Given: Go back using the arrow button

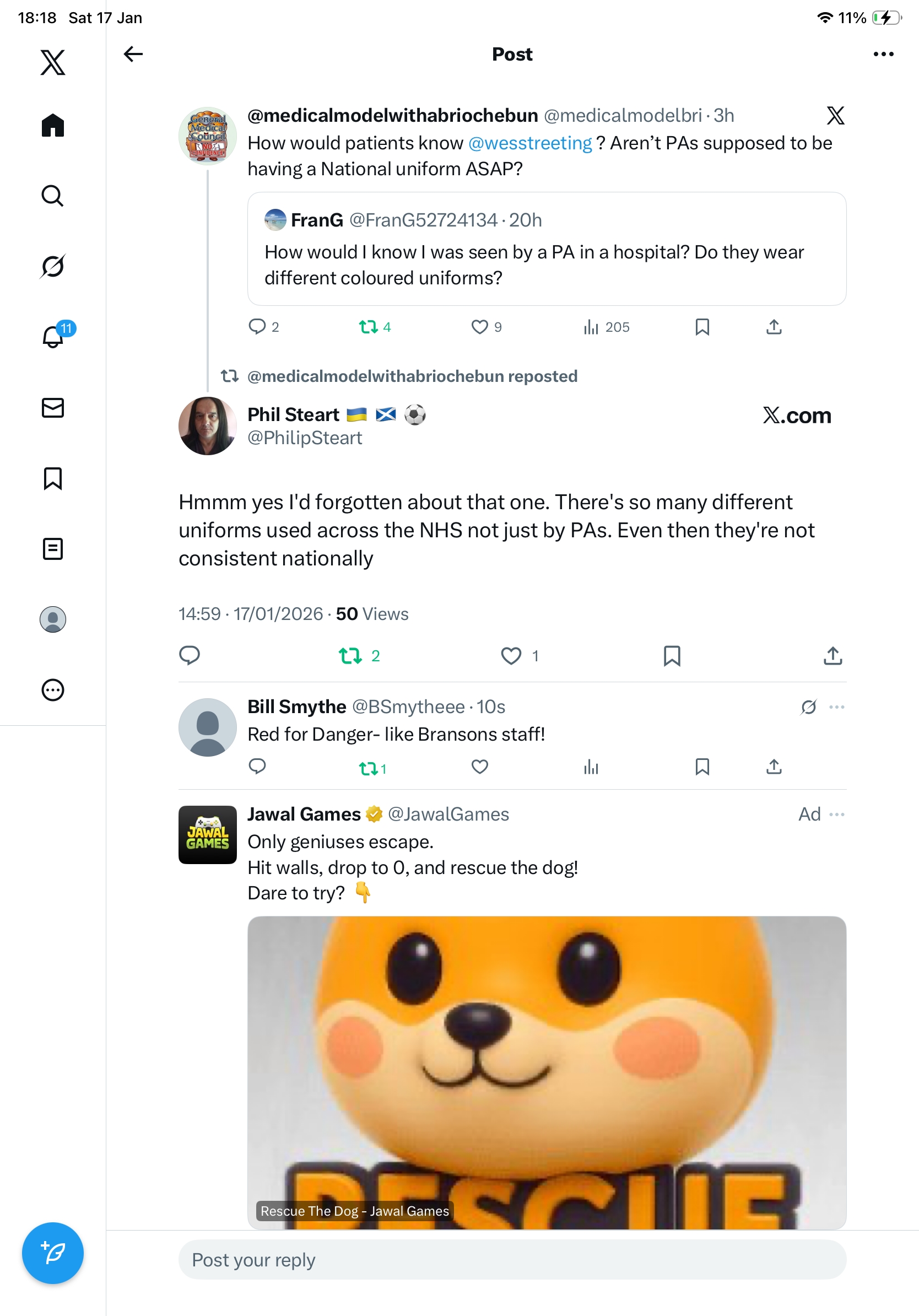Looking at the screenshot, I should point(133,54).
